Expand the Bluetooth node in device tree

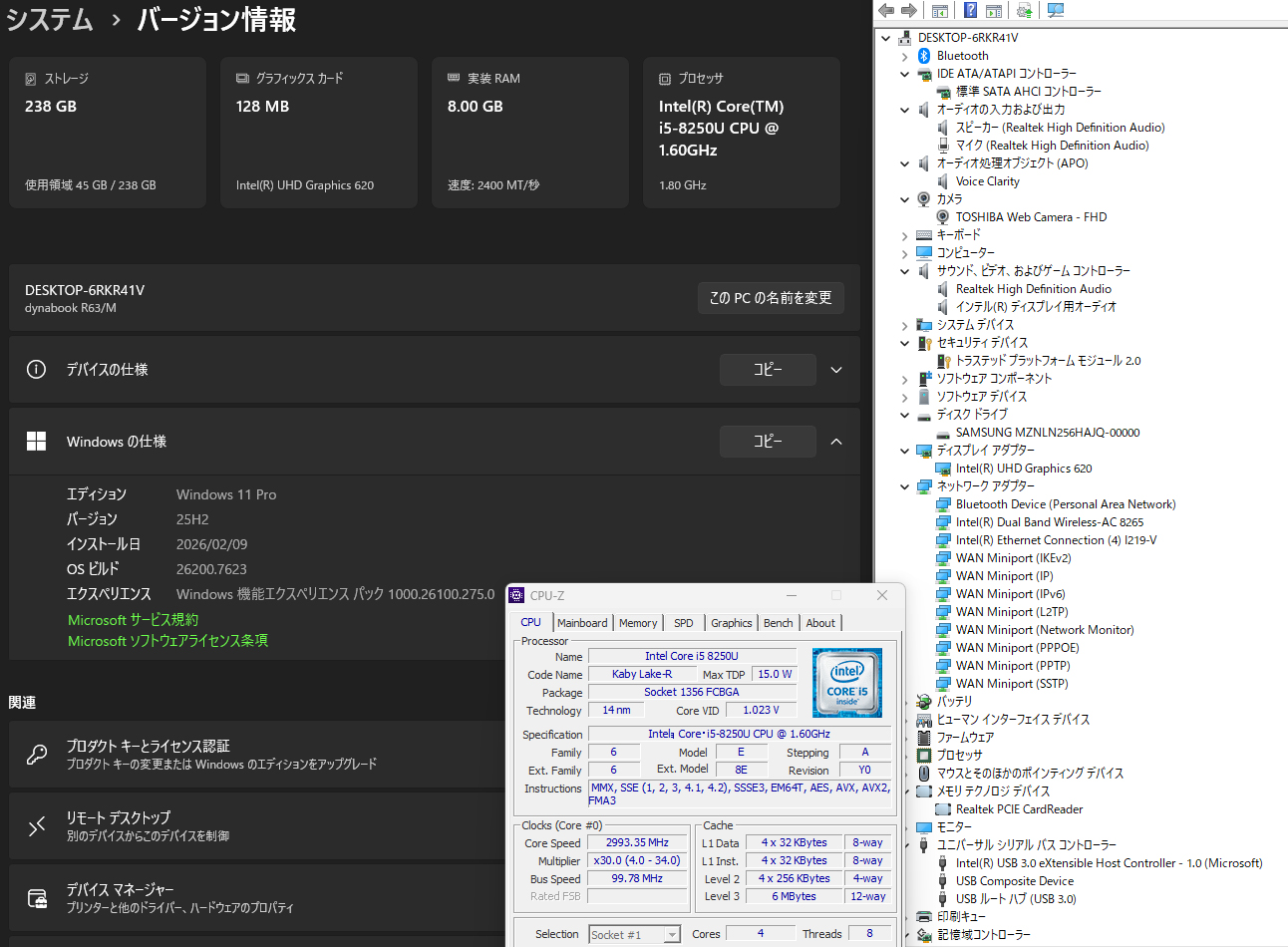pos(905,57)
